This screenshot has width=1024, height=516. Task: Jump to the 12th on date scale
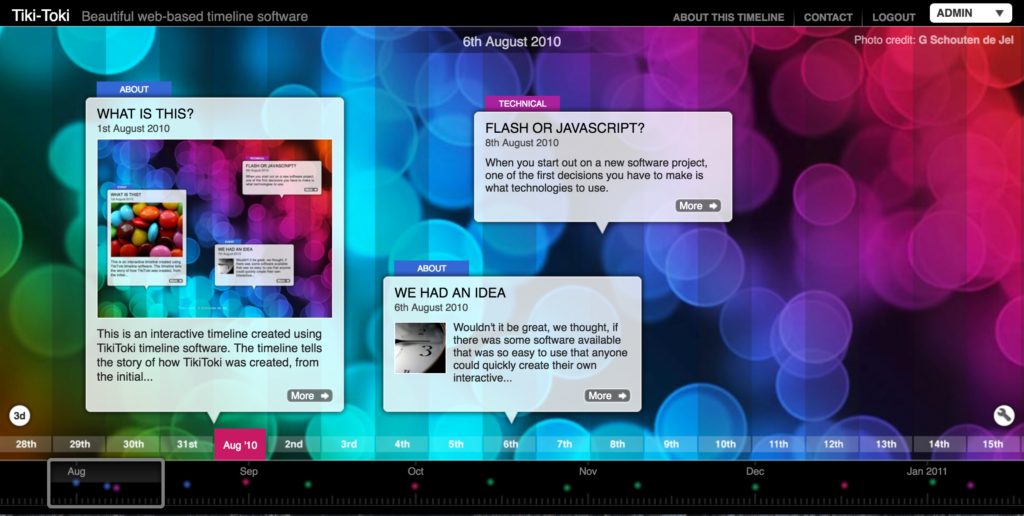(x=833, y=444)
